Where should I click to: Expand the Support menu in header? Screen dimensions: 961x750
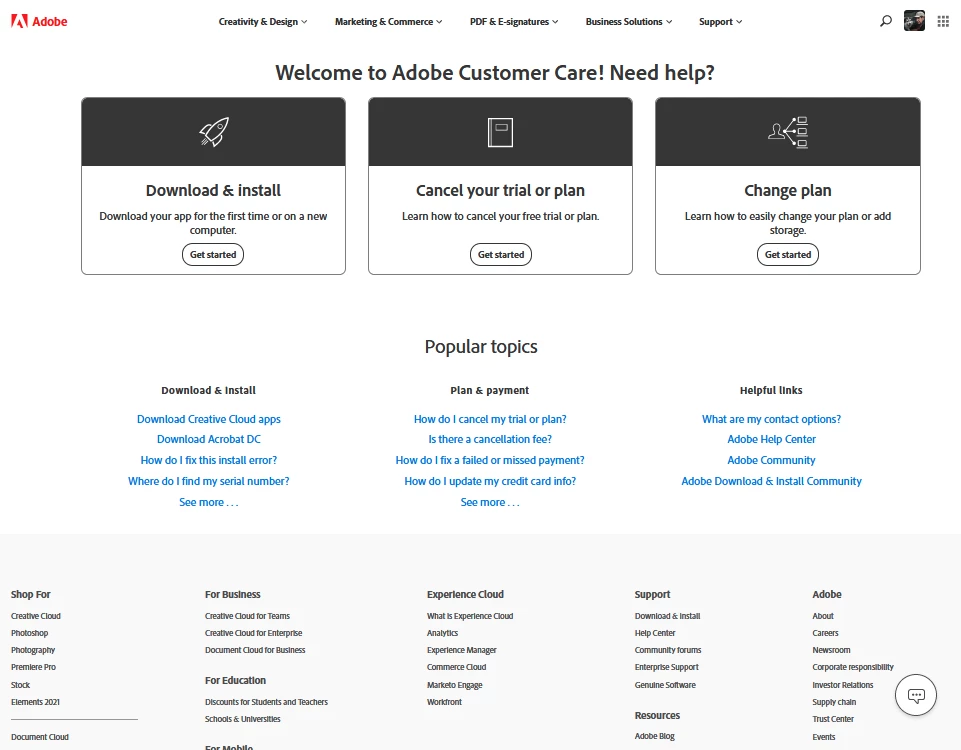[x=721, y=21]
